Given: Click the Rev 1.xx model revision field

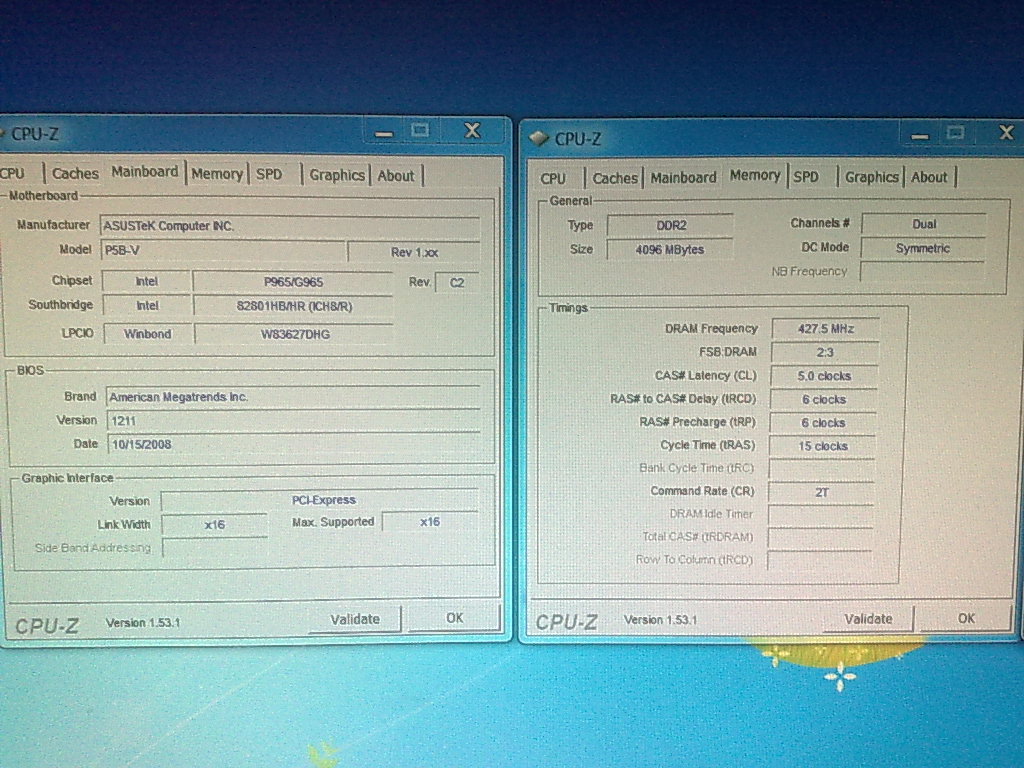Looking at the screenshot, I should [x=414, y=252].
